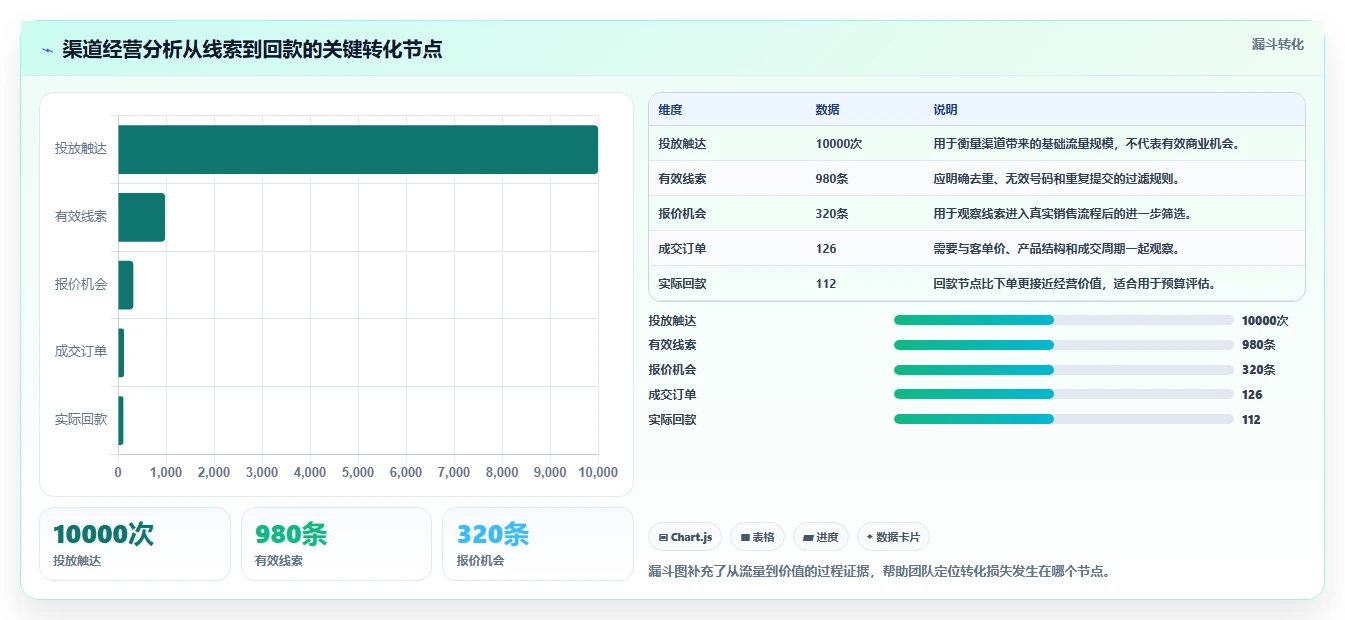
Task: Click the 成交订单 y-axis label in chart
Action: coord(81,351)
